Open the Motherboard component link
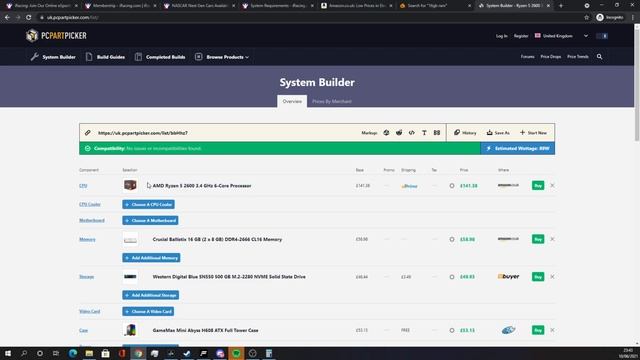Viewport: 640px width, 360px height. pos(92,220)
